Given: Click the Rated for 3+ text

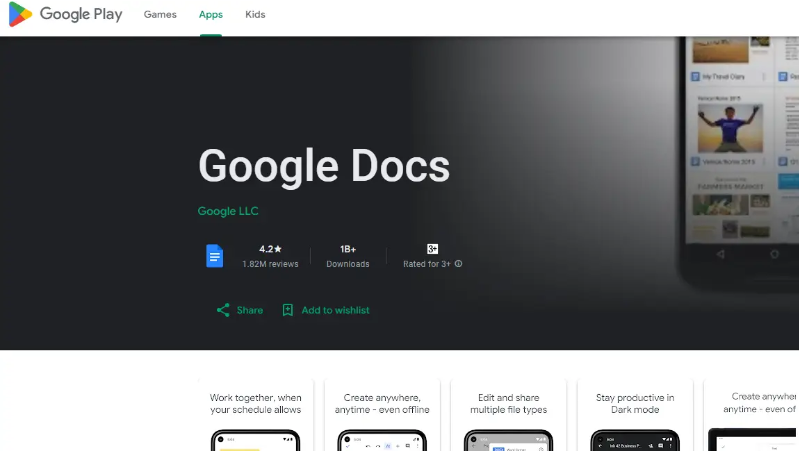Looking at the screenshot, I should pyautogui.click(x=427, y=264).
